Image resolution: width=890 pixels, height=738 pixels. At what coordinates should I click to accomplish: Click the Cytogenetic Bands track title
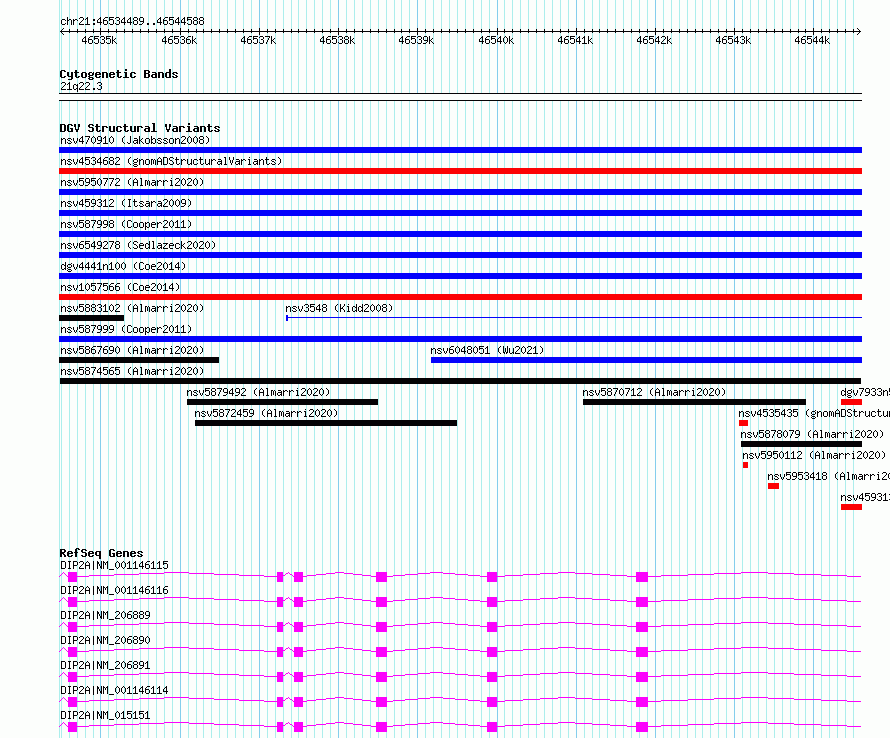pyautogui.click(x=119, y=74)
